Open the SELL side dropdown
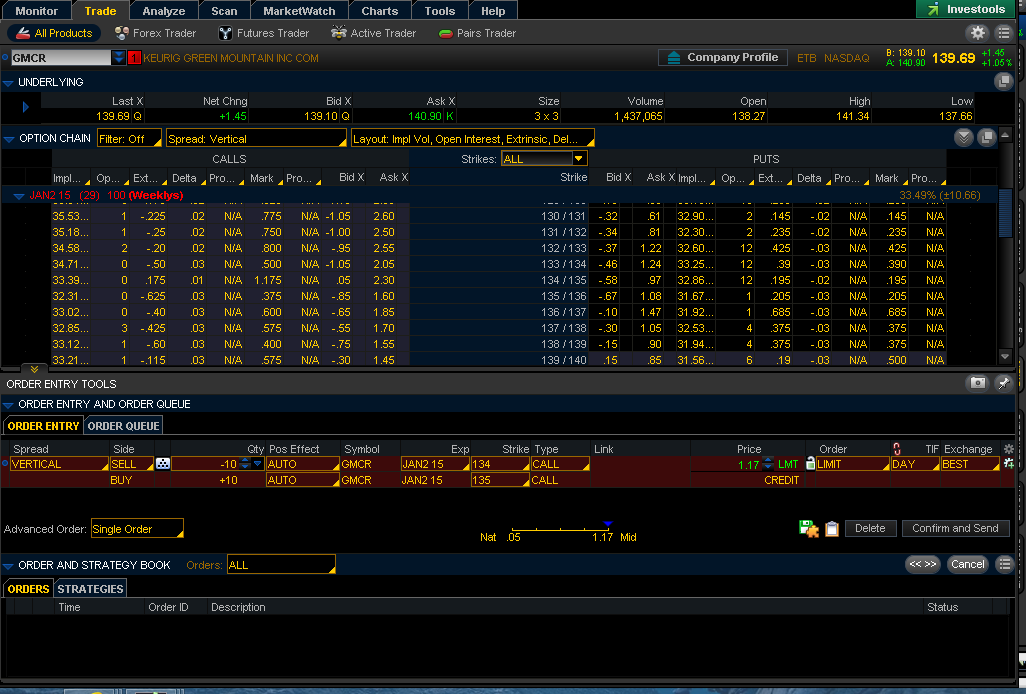The image size is (1026, 694). (132, 464)
